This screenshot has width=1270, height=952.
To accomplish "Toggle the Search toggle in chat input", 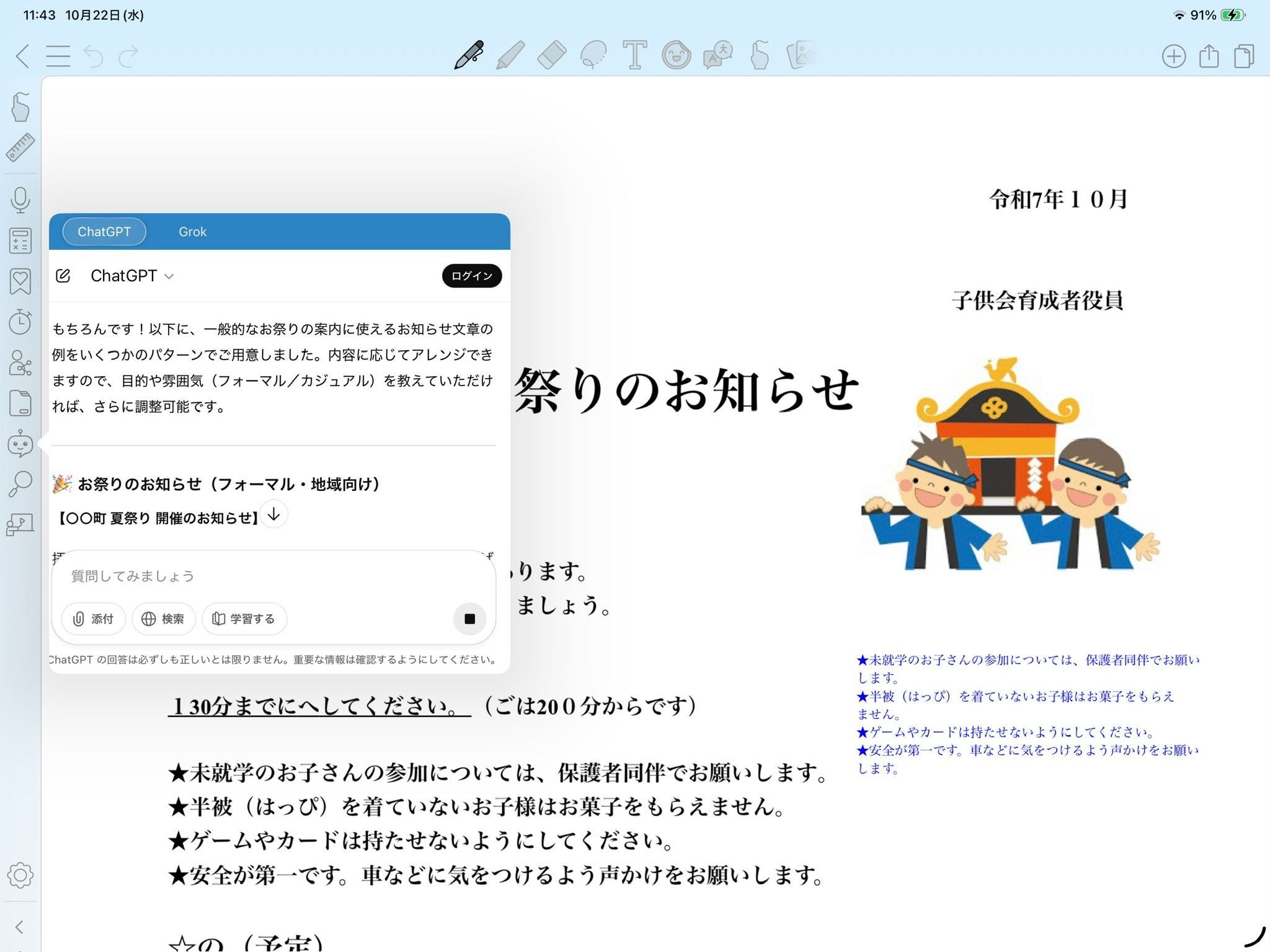I will 163,619.
